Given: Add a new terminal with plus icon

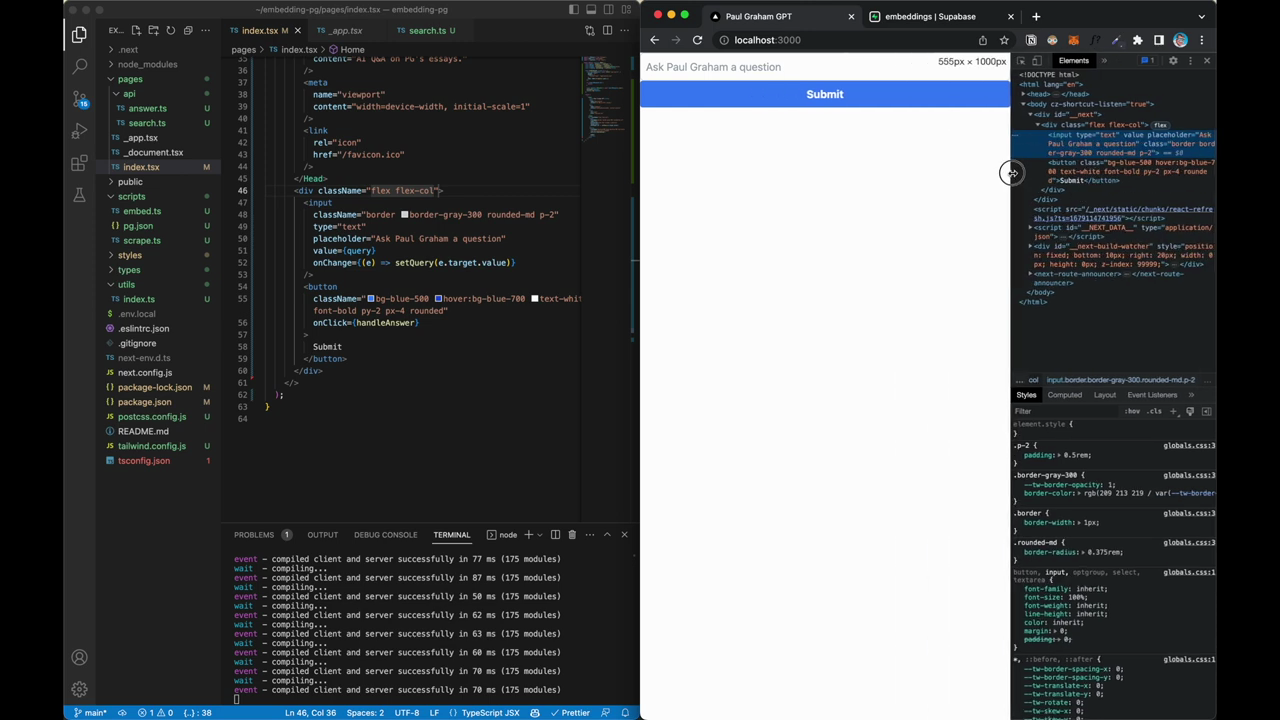Looking at the screenshot, I should (x=528, y=534).
